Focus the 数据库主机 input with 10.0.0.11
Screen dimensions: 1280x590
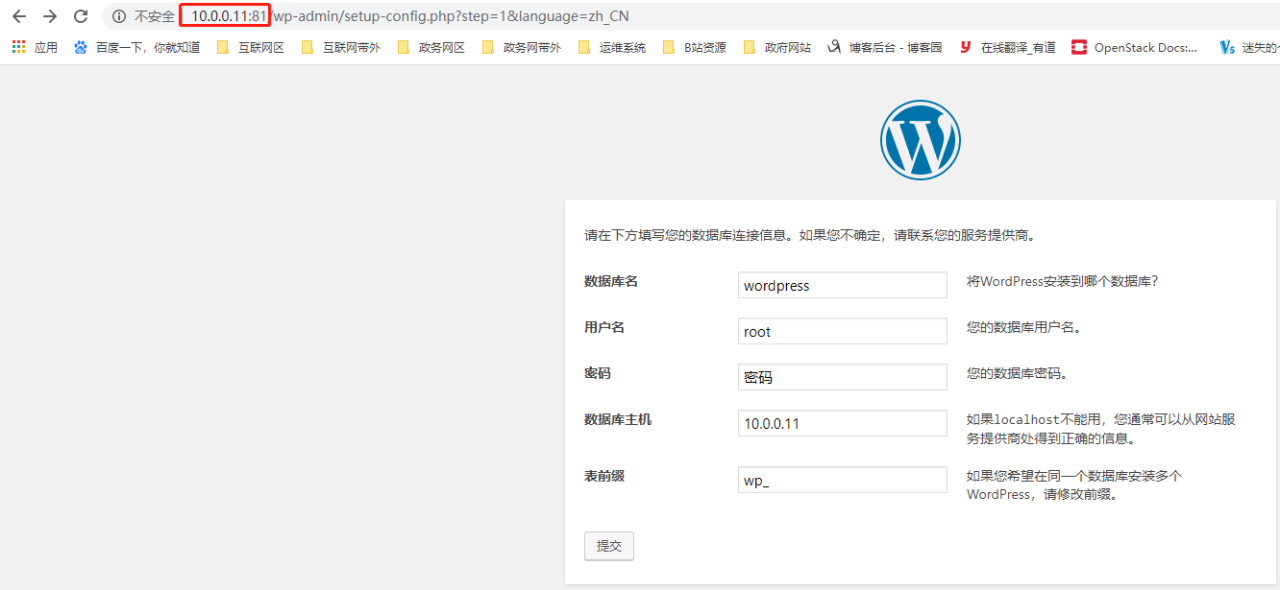tap(842, 423)
